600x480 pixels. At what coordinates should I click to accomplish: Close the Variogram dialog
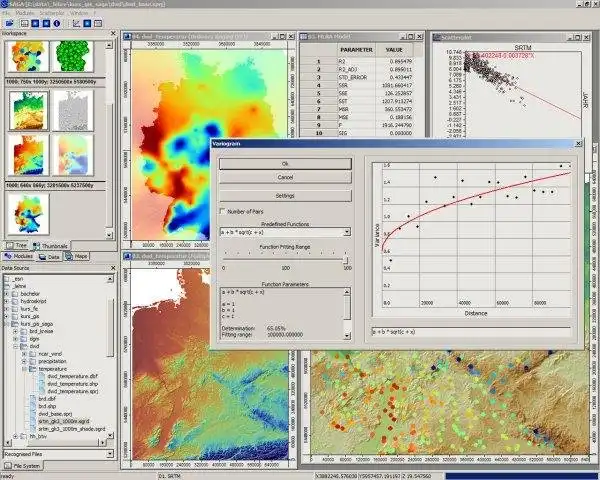point(578,144)
